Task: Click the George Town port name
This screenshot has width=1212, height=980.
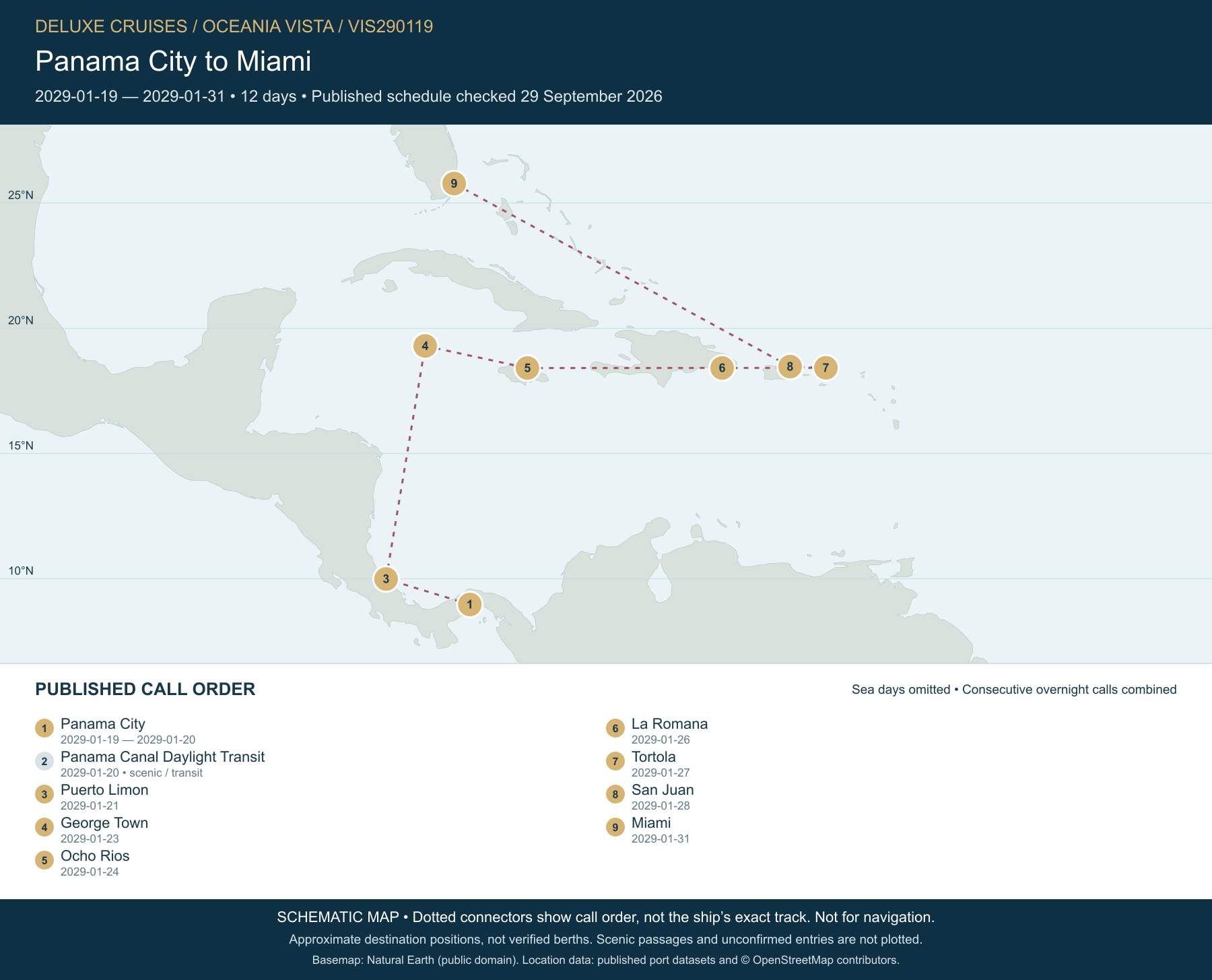Action: pos(104,823)
